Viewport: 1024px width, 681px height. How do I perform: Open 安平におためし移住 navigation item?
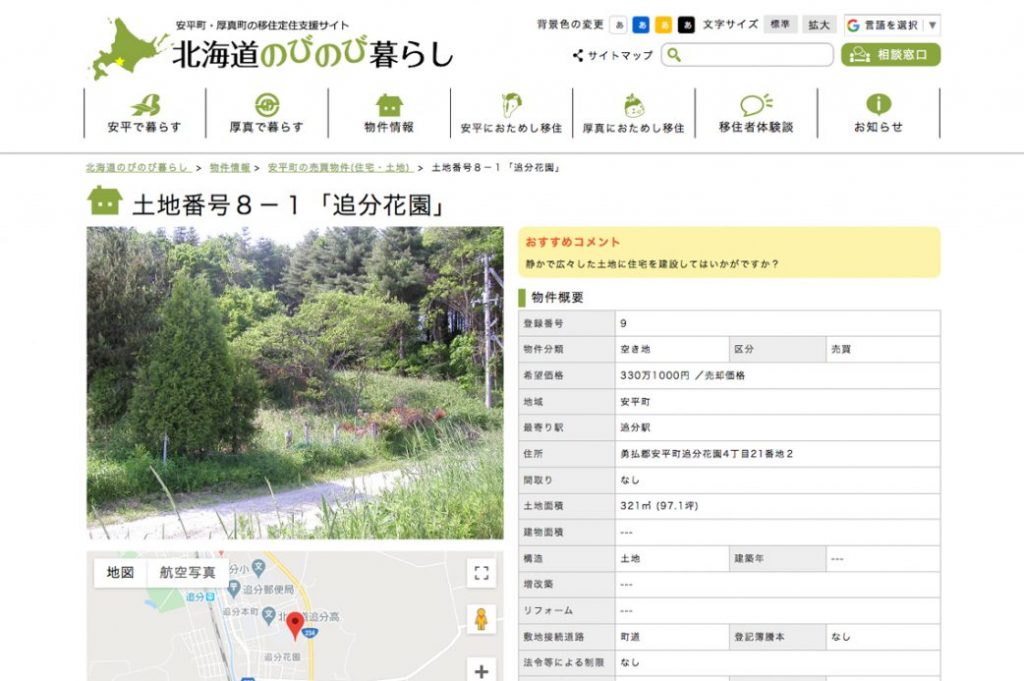[x=511, y=113]
